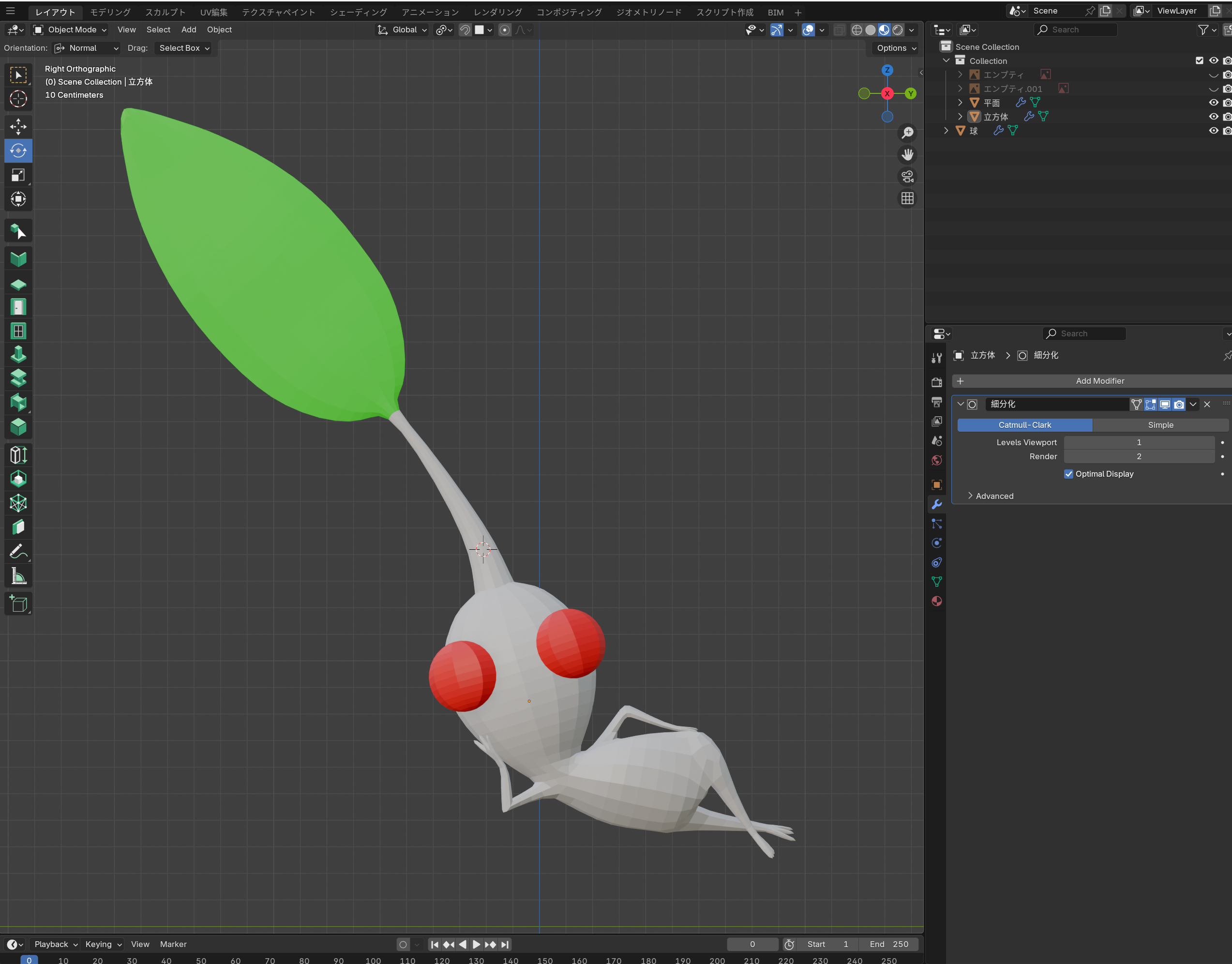This screenshot has height=964, width=1232.
Task: Hide the 平面 object with eye icon
Action: (x=1214, y=103)
